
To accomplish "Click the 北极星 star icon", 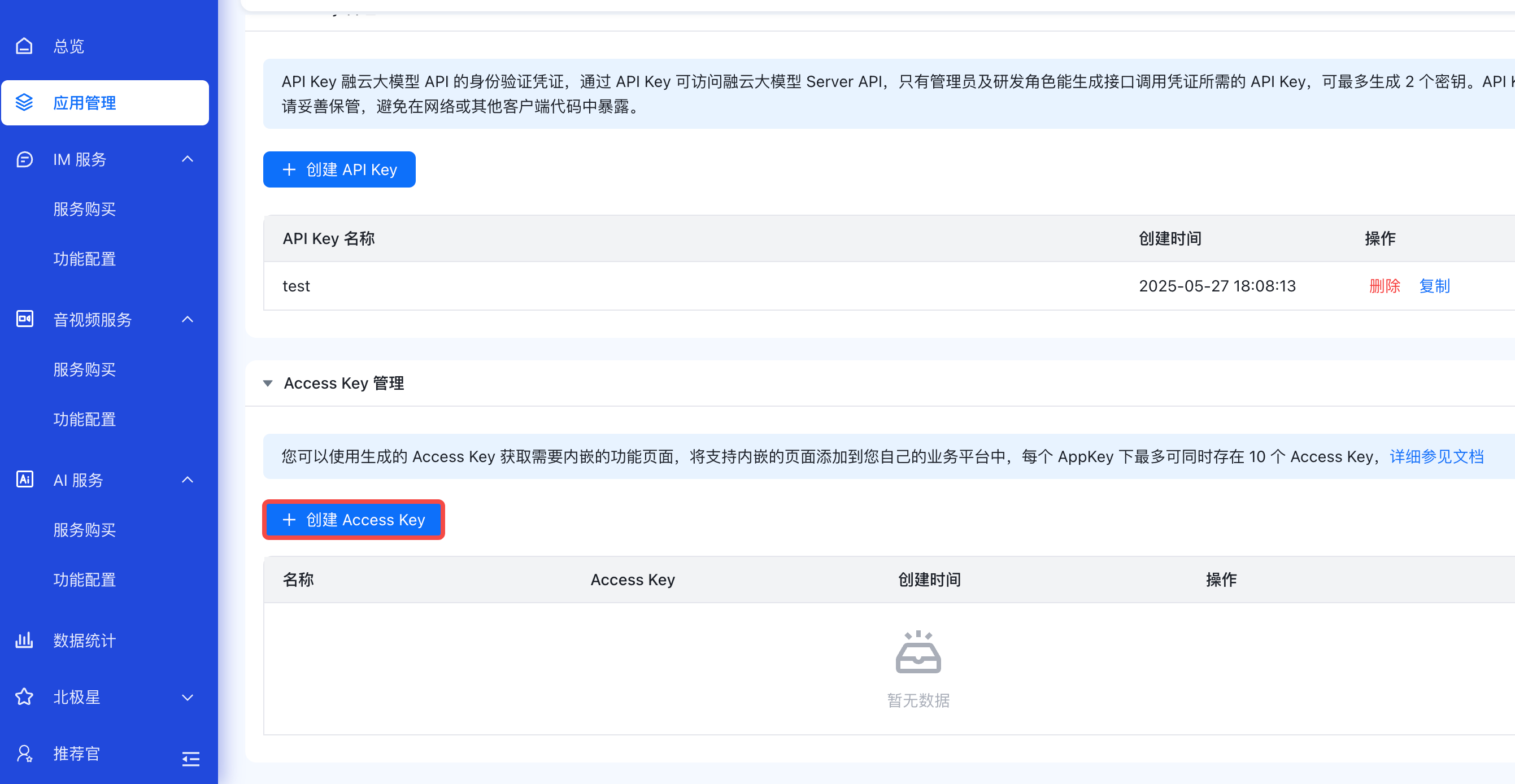I will coord(24,696).
